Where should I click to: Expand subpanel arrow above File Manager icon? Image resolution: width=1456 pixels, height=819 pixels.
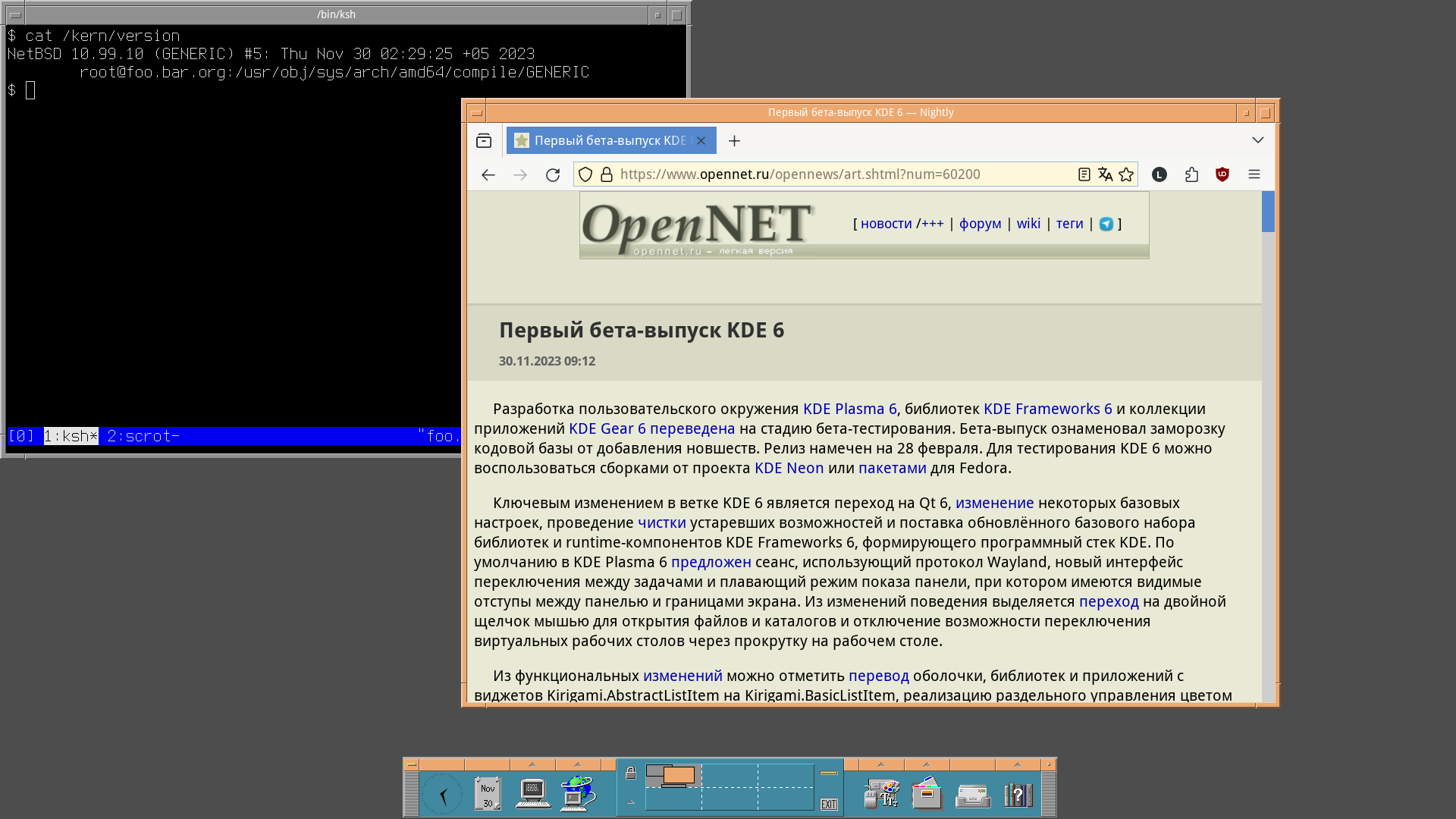(x=927, y=765)
